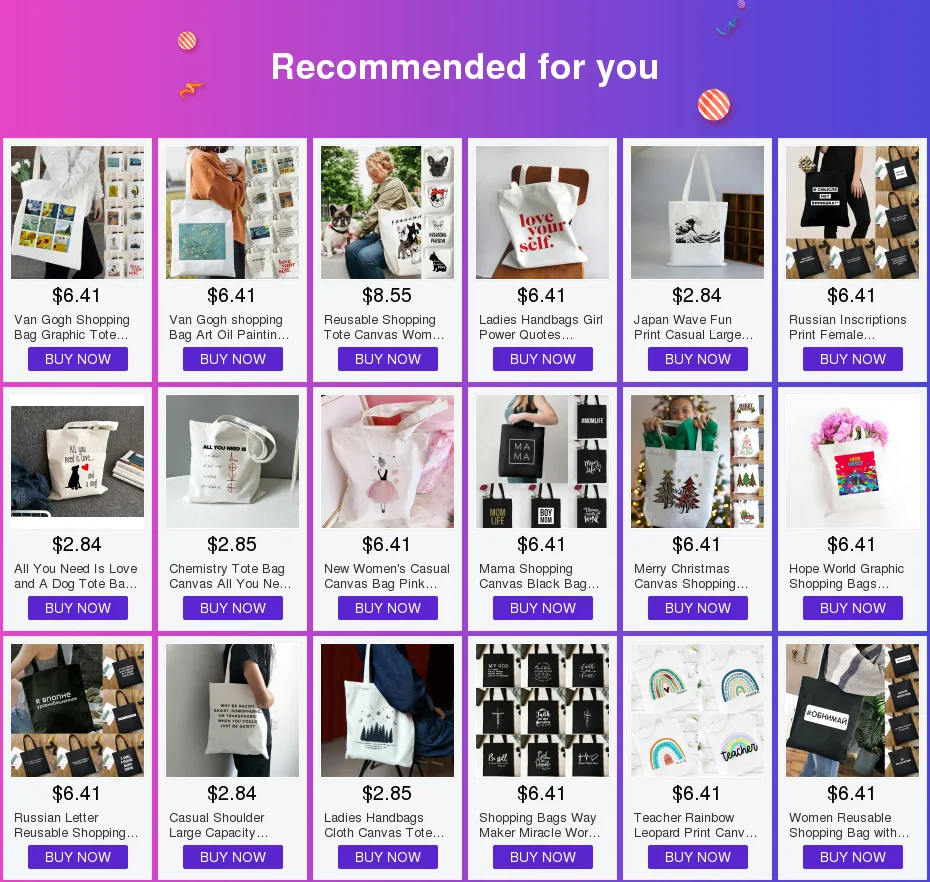Buy the Reusable Shopping Tote priced $8.55
The image size is (930, 882).
tap(388, 359)
